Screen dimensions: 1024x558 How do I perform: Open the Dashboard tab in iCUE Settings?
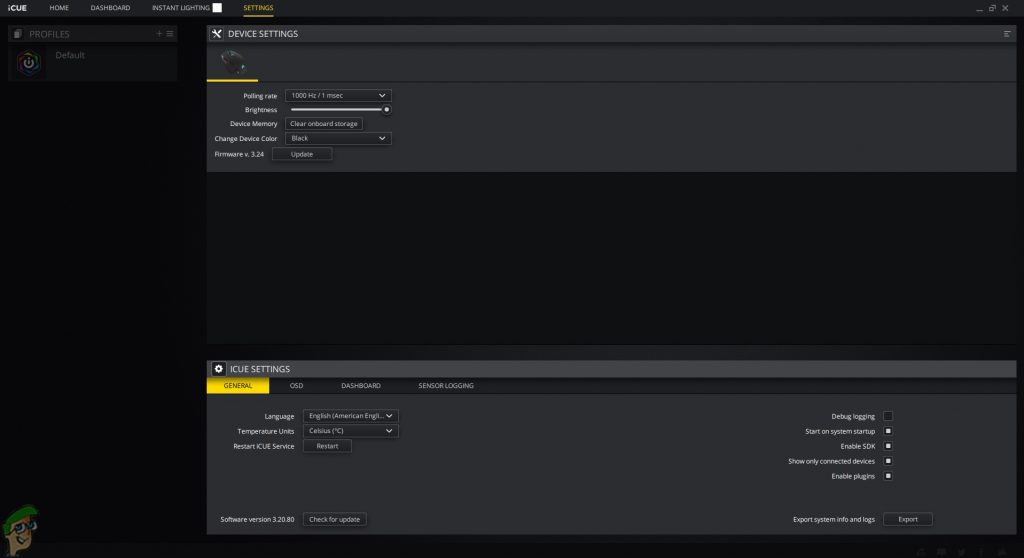click(x=360, y=386)
